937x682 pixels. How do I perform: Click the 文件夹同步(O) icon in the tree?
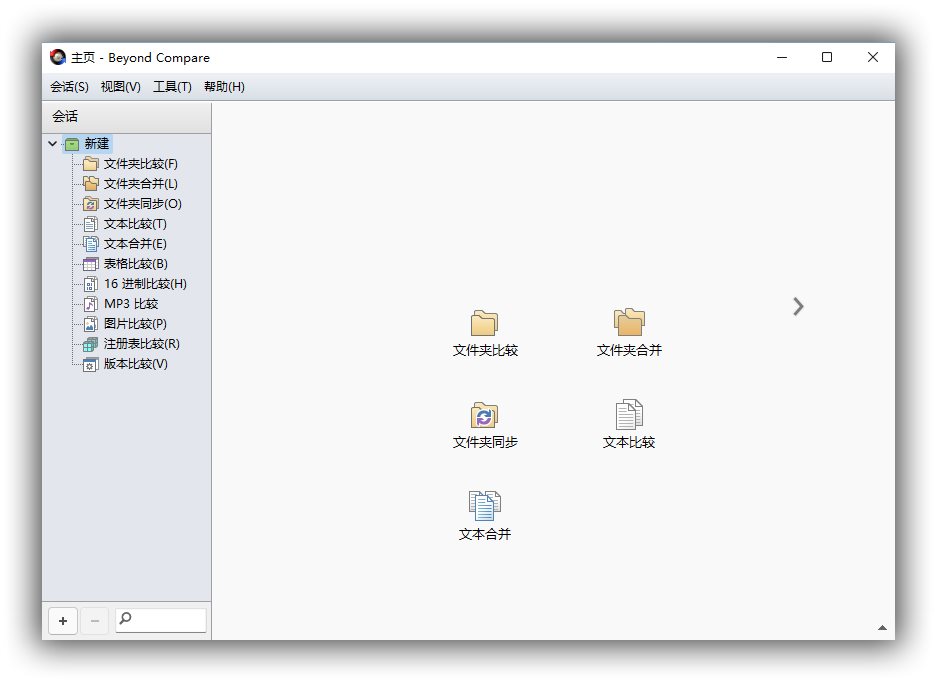(x=90, y=204)
